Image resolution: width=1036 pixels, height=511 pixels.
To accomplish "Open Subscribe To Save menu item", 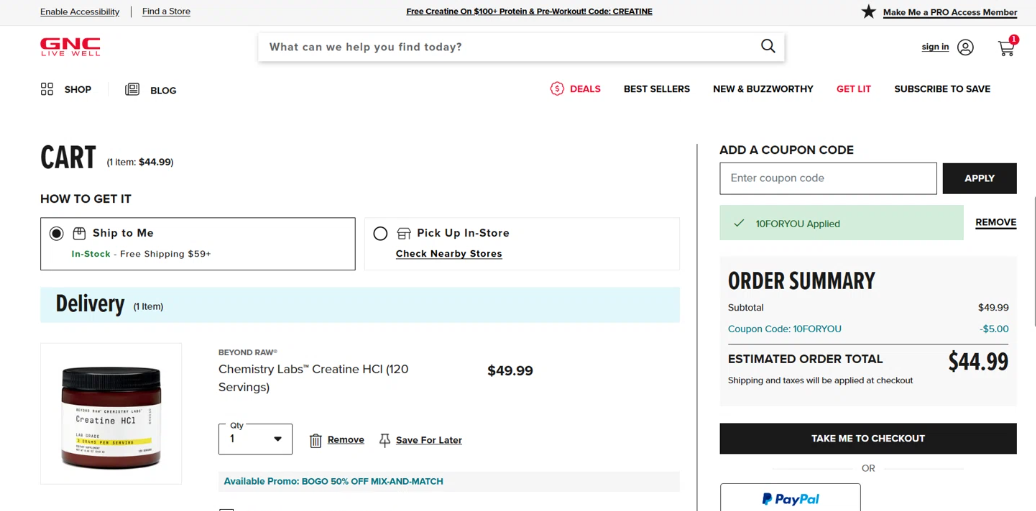I will coord(942,89).
